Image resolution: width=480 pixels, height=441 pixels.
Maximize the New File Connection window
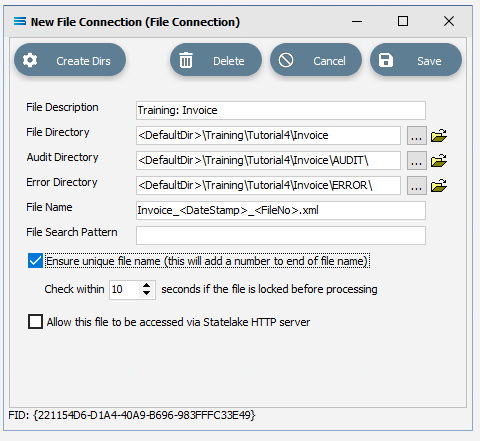[403, 21]
